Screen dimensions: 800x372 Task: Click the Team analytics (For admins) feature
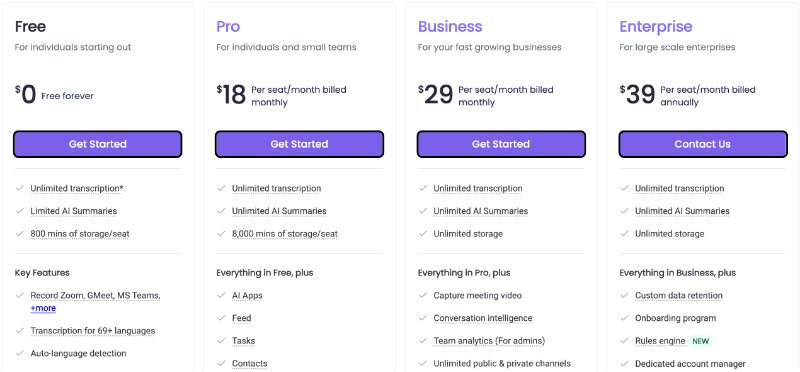click(x=489, y=340)
